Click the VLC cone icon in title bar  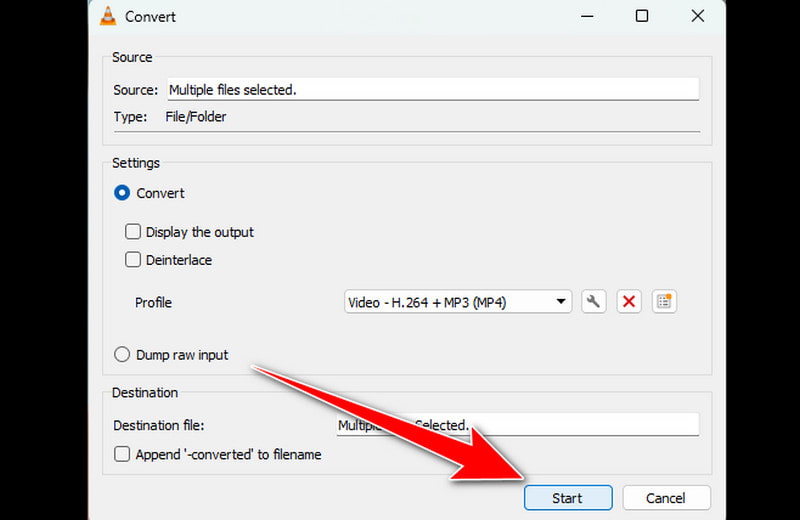click(107, 16)
